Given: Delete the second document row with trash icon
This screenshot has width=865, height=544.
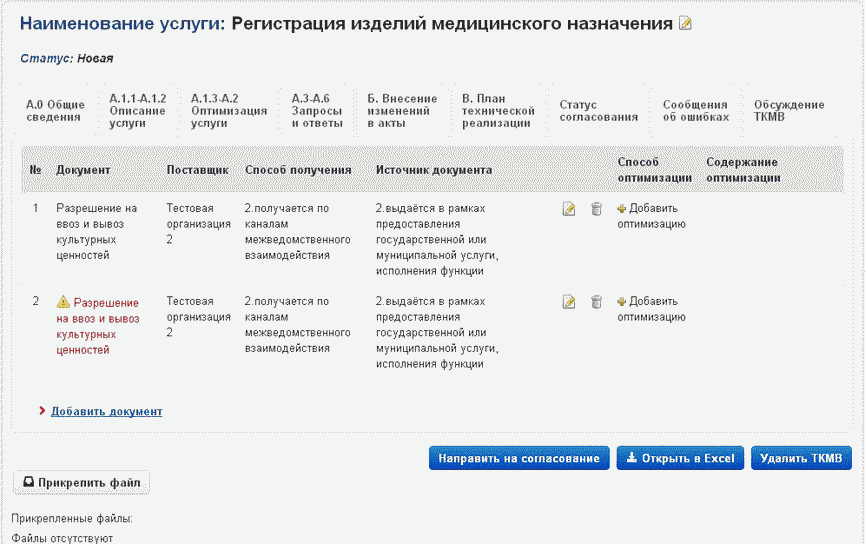Looking at the screenshot, I should coord(596,301).
